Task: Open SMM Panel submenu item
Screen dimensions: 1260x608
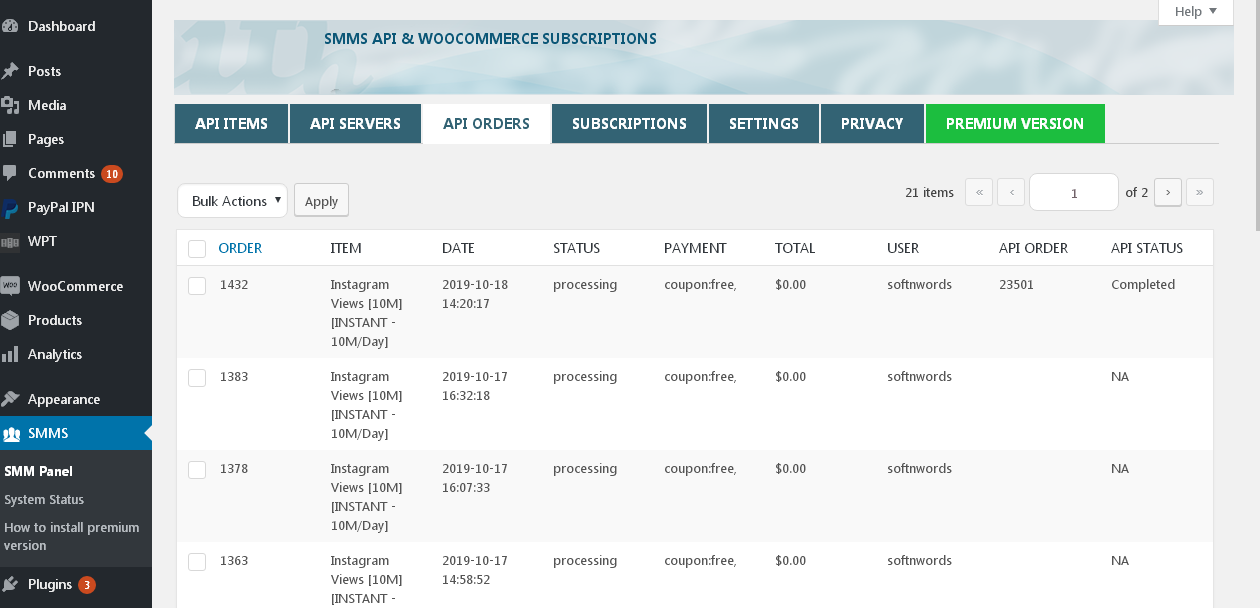Action: 38,471
